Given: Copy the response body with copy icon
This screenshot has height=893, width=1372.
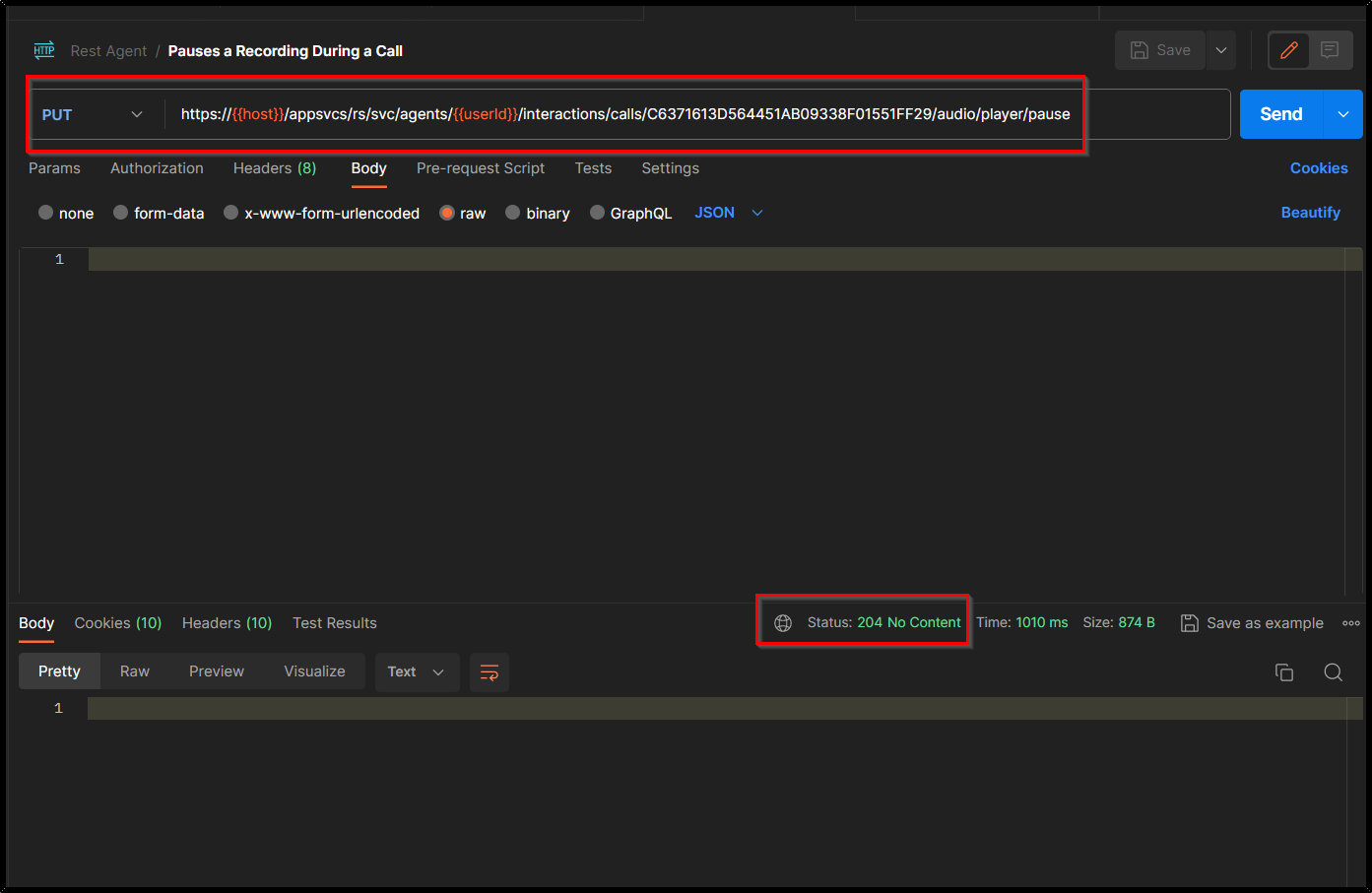Looking at the screenshot, I should (1284, 672).
